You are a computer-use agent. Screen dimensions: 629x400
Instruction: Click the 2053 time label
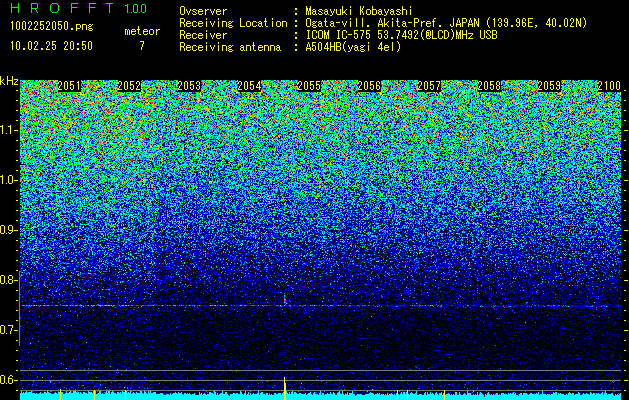coord(189,86)
